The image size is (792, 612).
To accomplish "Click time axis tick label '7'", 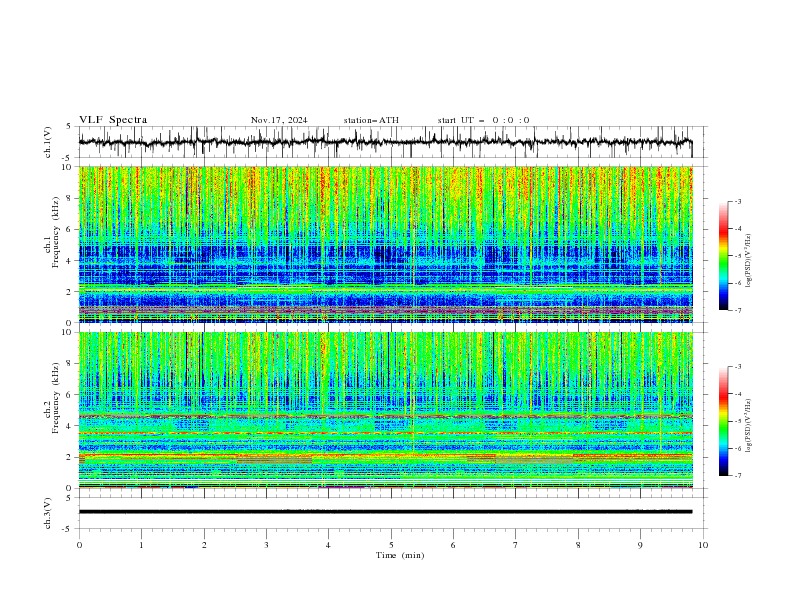I will click(x=516, y=545).
